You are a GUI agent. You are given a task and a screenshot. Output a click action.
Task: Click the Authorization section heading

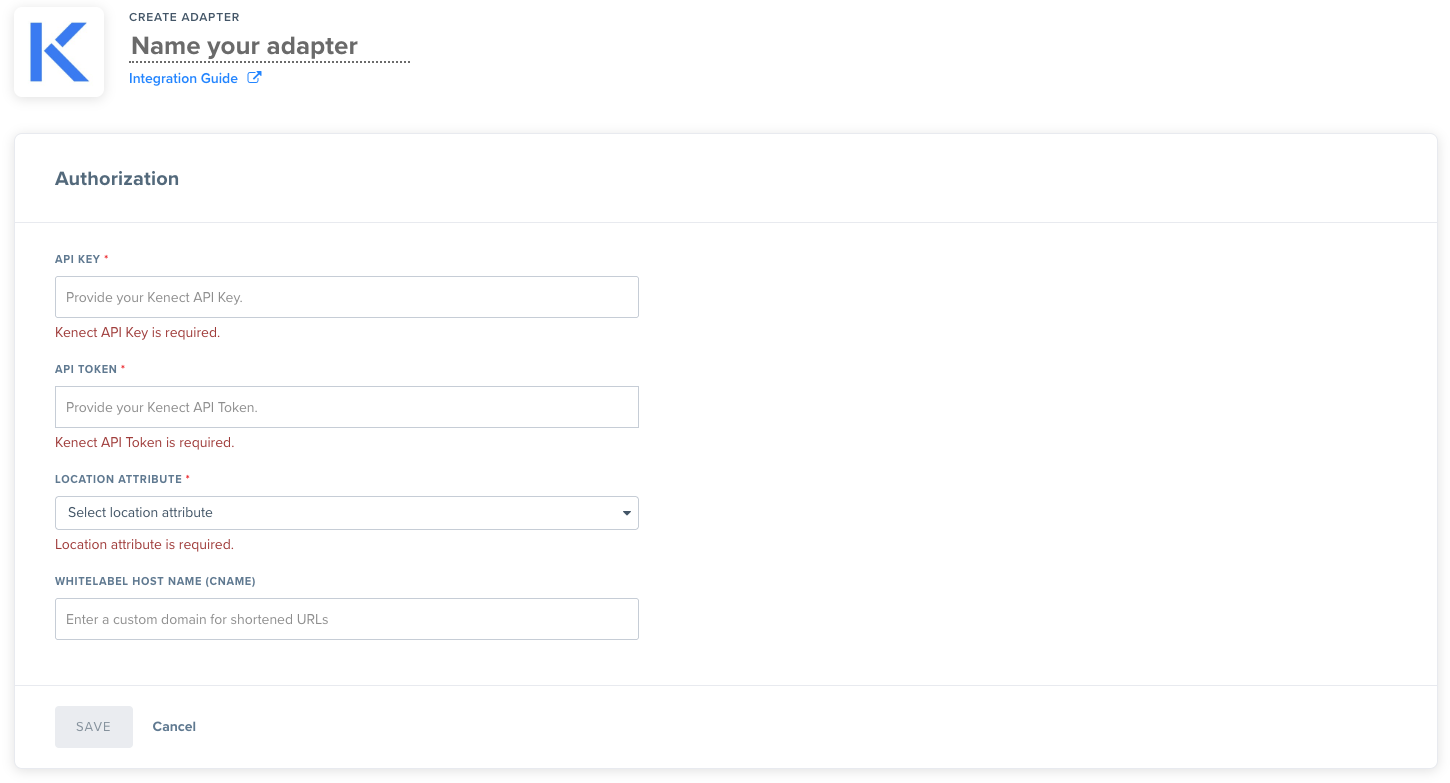coord(117,179)
